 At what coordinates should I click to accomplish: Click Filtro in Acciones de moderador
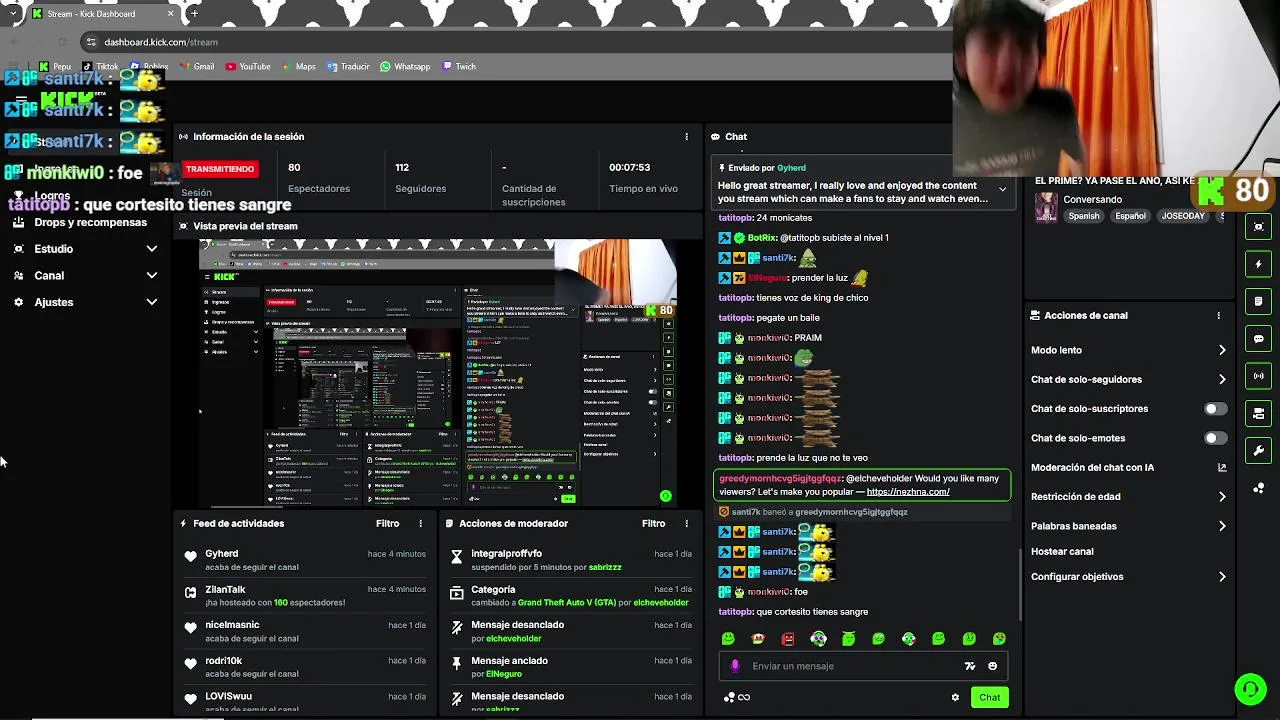click(653, 524)
